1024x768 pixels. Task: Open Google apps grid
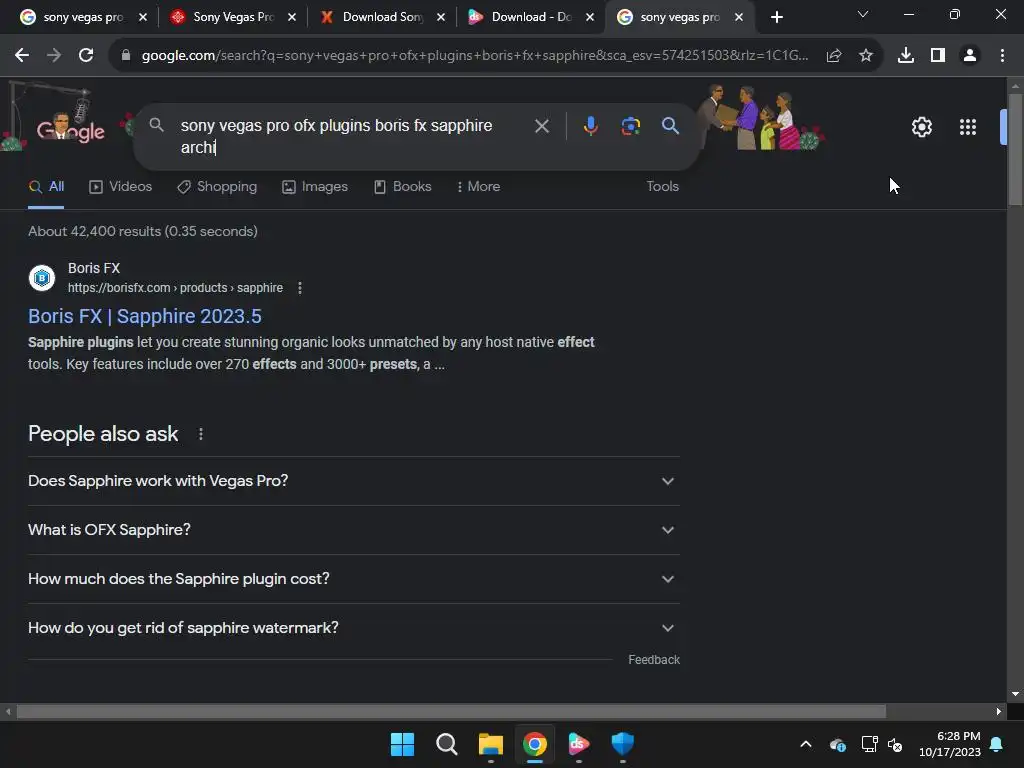pyautogui.click(x=968, y=127)
